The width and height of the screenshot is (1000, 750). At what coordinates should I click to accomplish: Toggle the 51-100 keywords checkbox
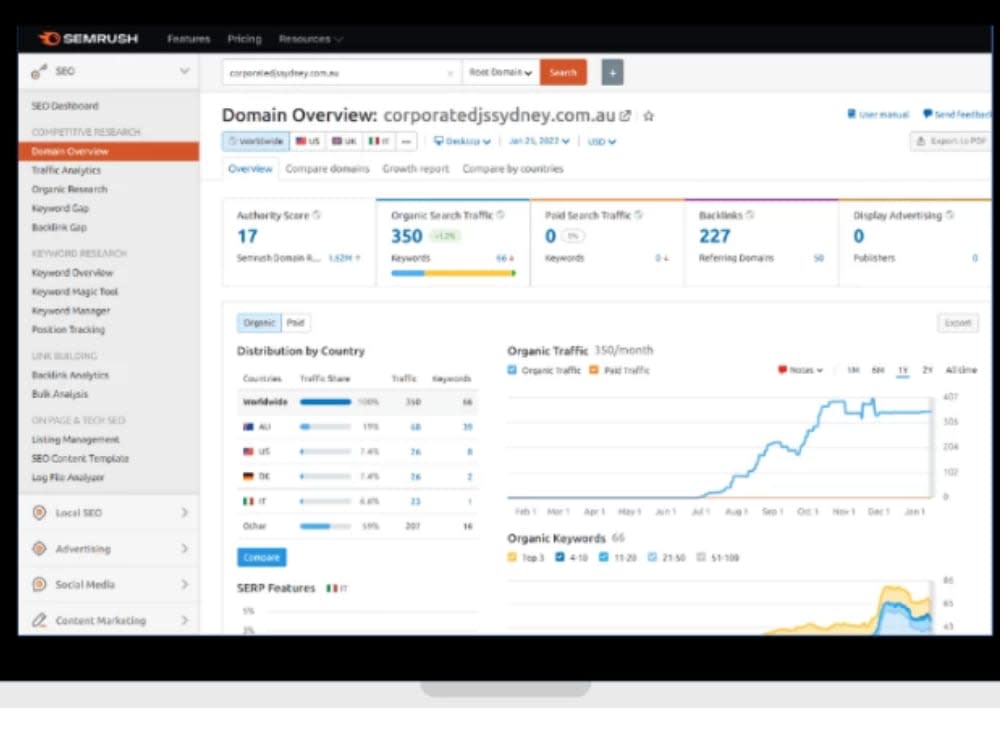pyautogui.click(x=701, y=557)
